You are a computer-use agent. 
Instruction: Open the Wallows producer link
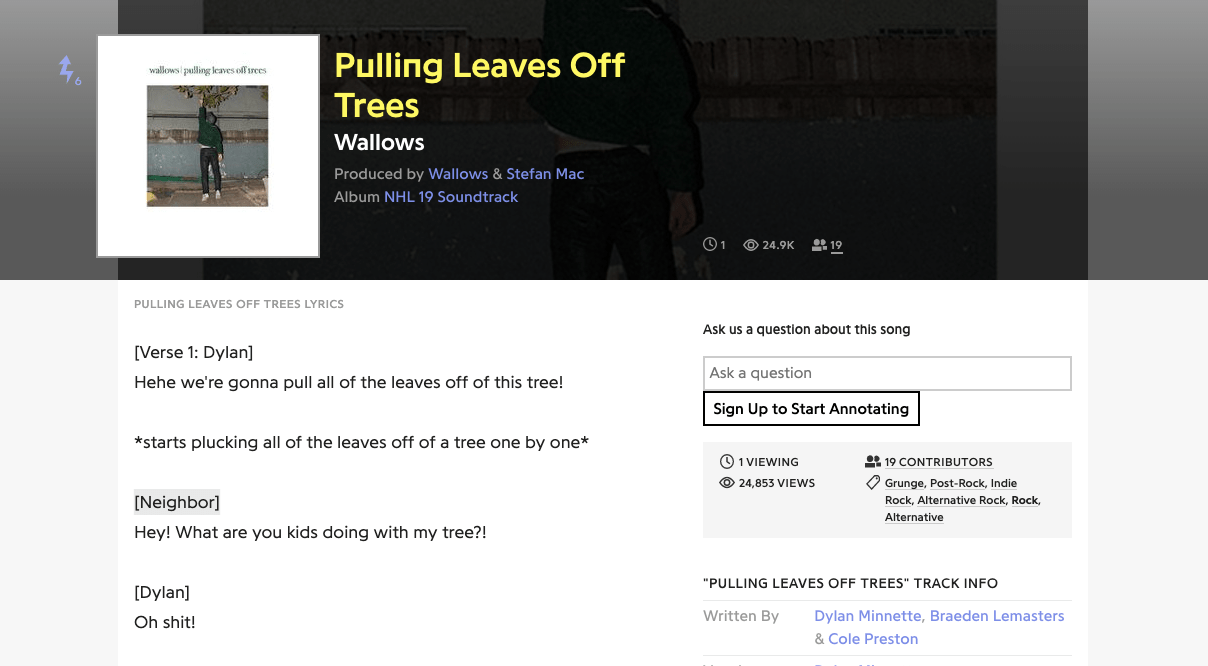coord(458,173)
